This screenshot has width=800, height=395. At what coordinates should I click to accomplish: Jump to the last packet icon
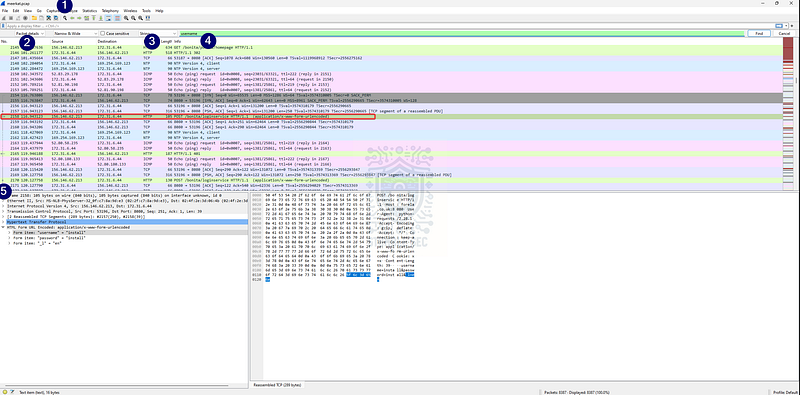coord(101,18)
